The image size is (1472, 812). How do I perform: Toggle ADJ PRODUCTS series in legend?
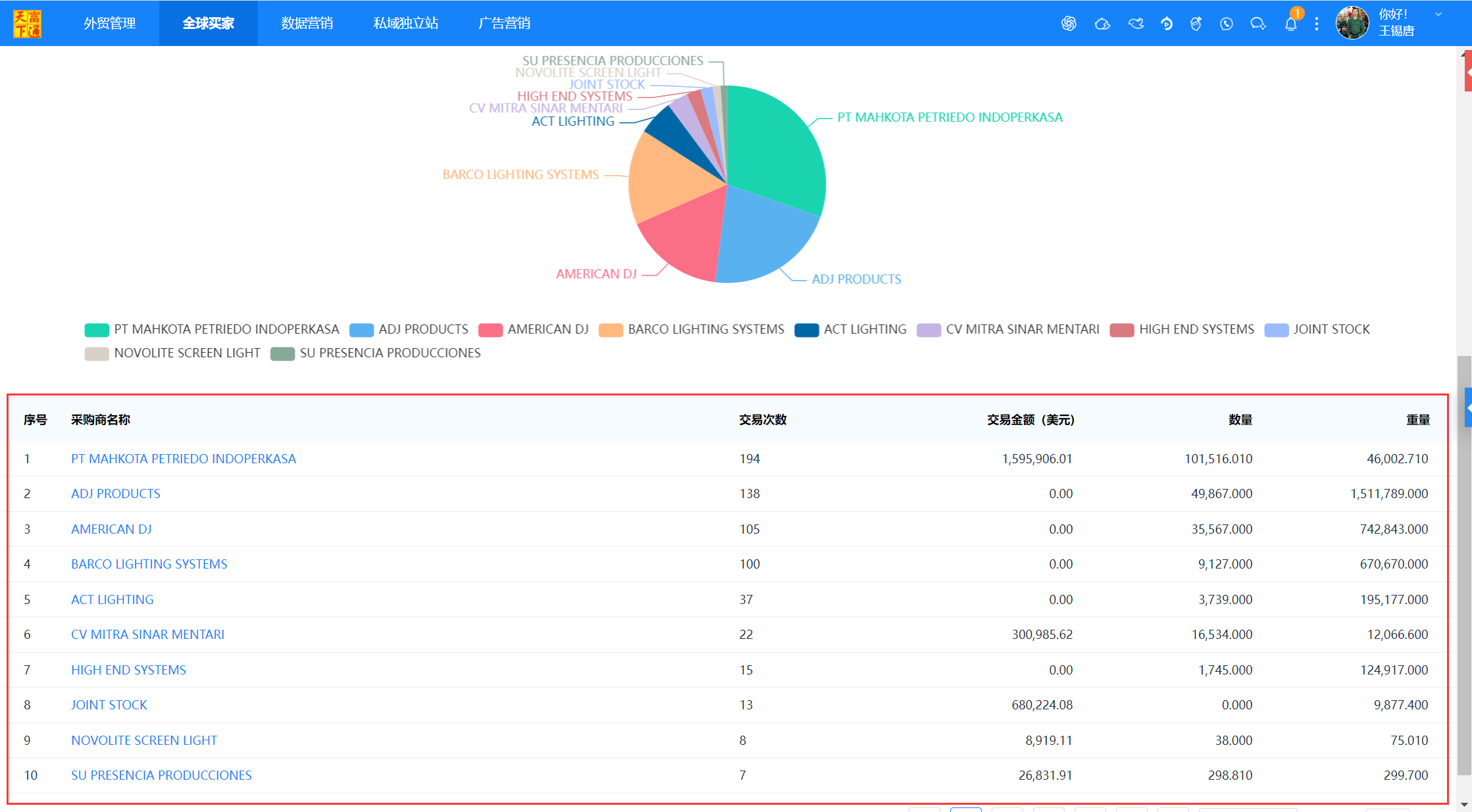[409, 330]
